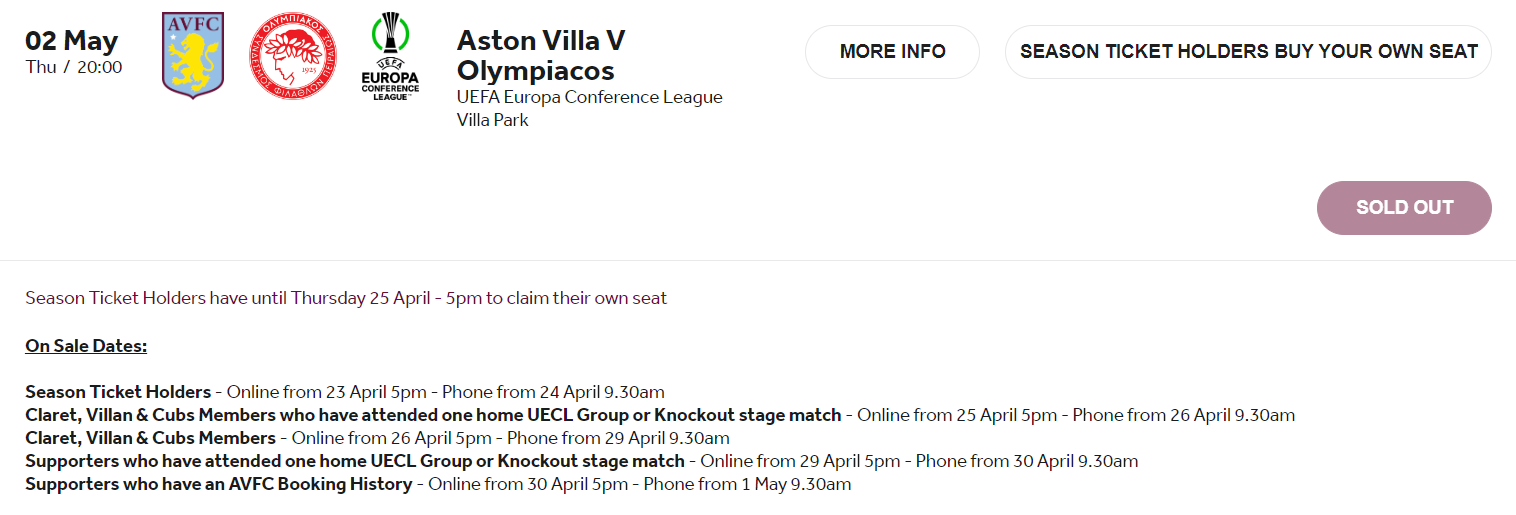Click the Phone from 1 May 9.30am text

pyautogui.click(x=747, y=484)
